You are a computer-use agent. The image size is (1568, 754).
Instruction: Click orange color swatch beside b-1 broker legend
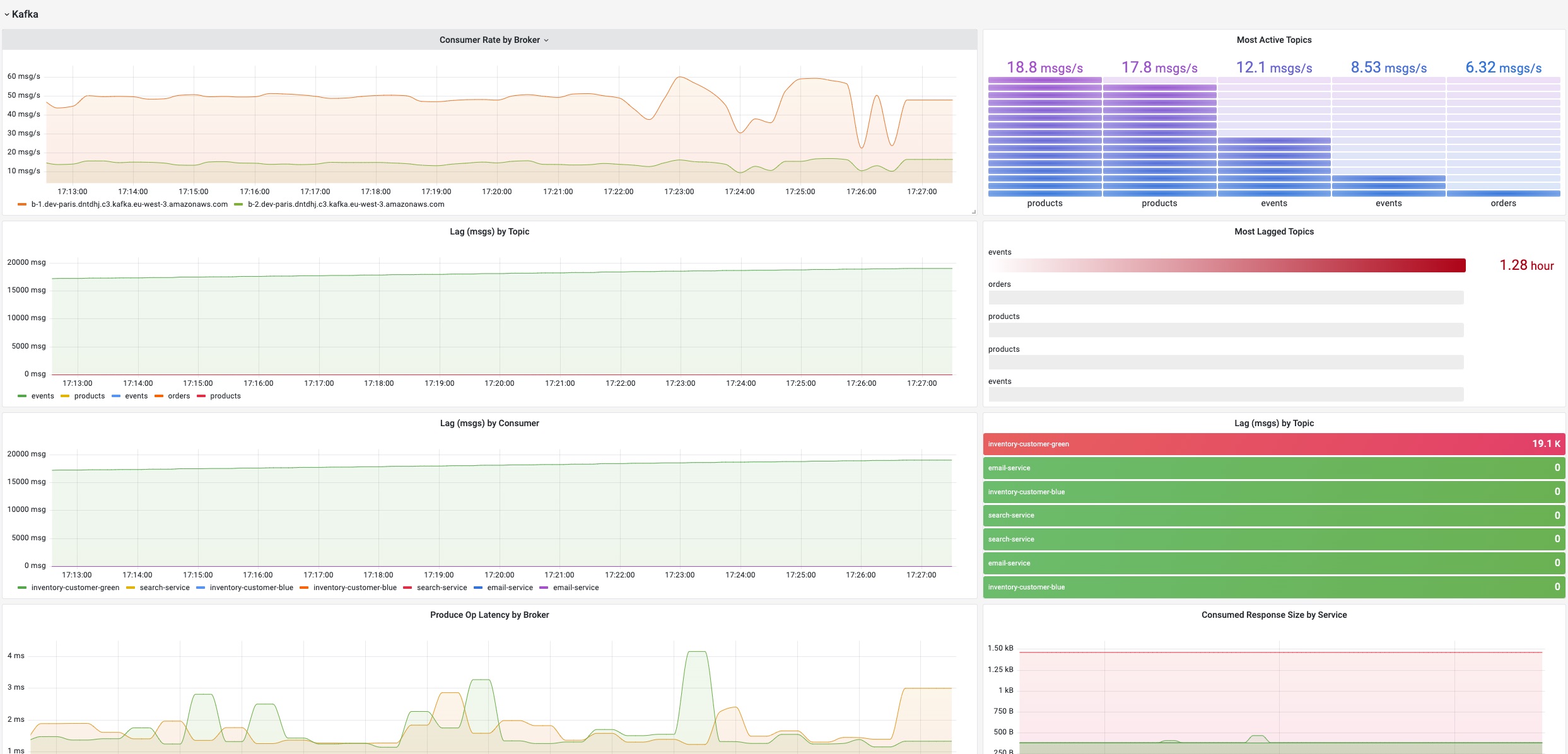click(22, 204)
